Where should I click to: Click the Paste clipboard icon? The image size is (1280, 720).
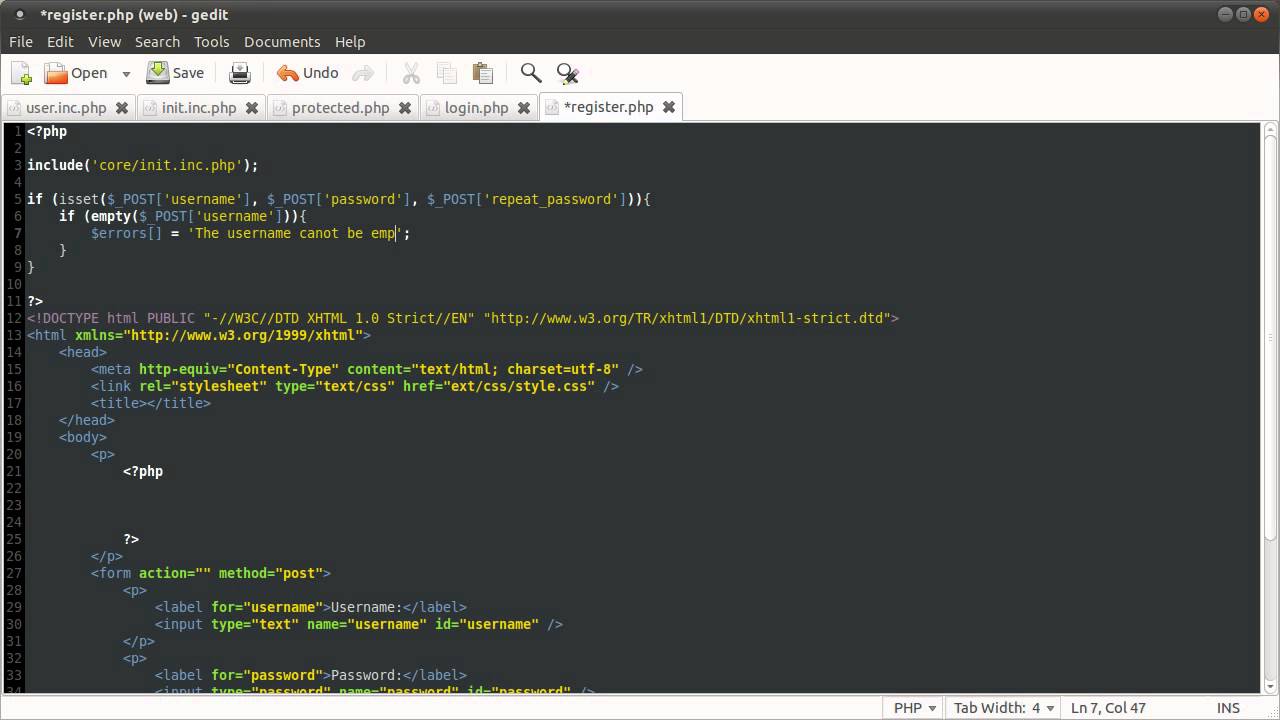pos(483,73)
